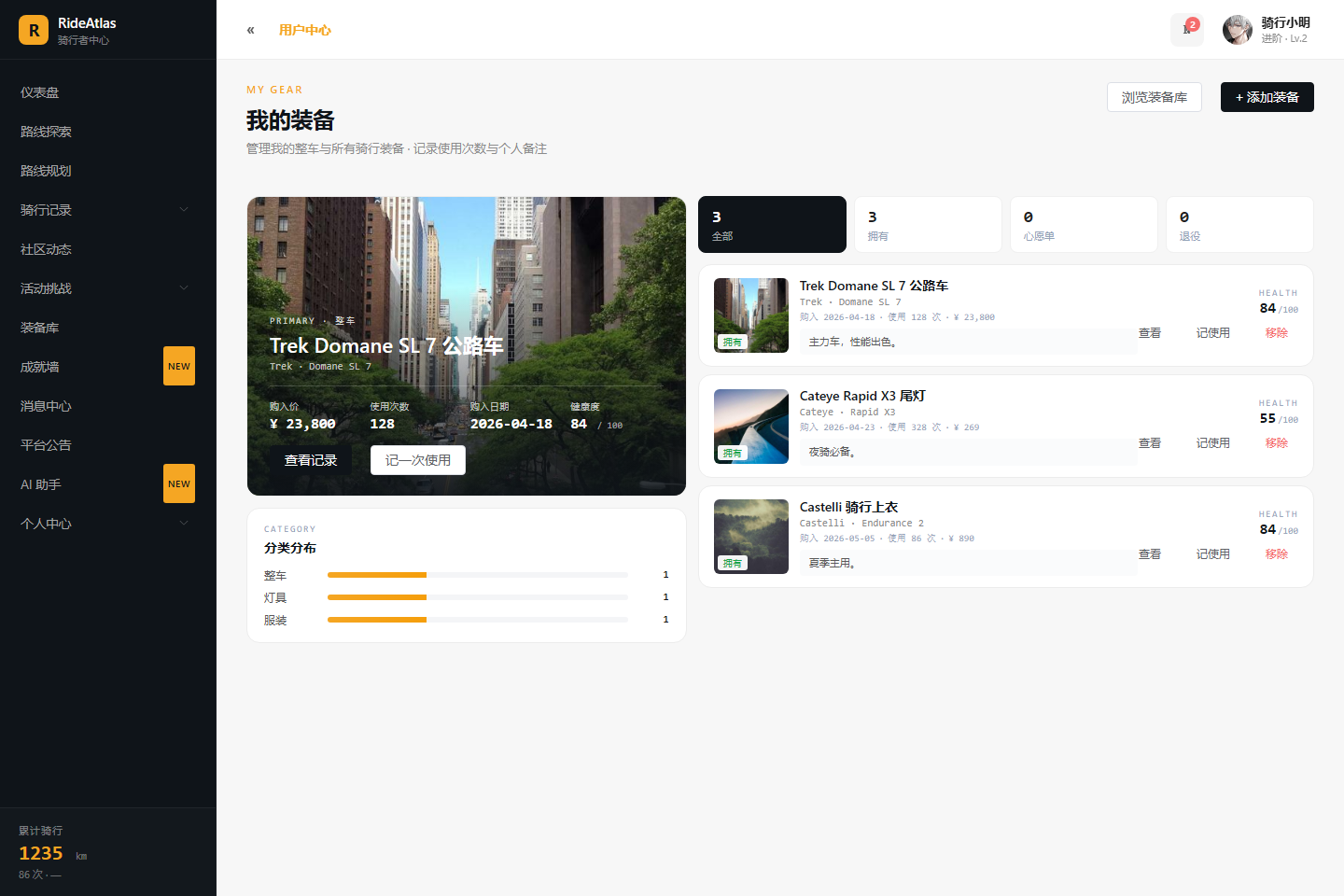This screenshot has width=1344, height=896.
Task: Expand the 骑行记录 submenu chevron
Action: tap(184, 210)
